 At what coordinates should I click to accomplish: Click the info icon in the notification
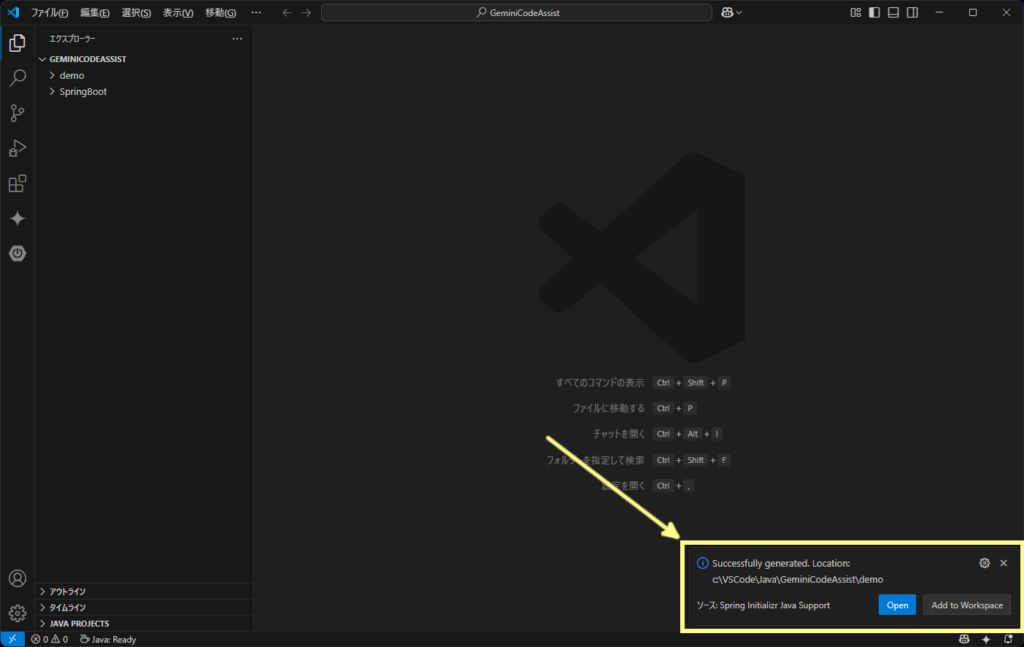(x=703, y=563)
